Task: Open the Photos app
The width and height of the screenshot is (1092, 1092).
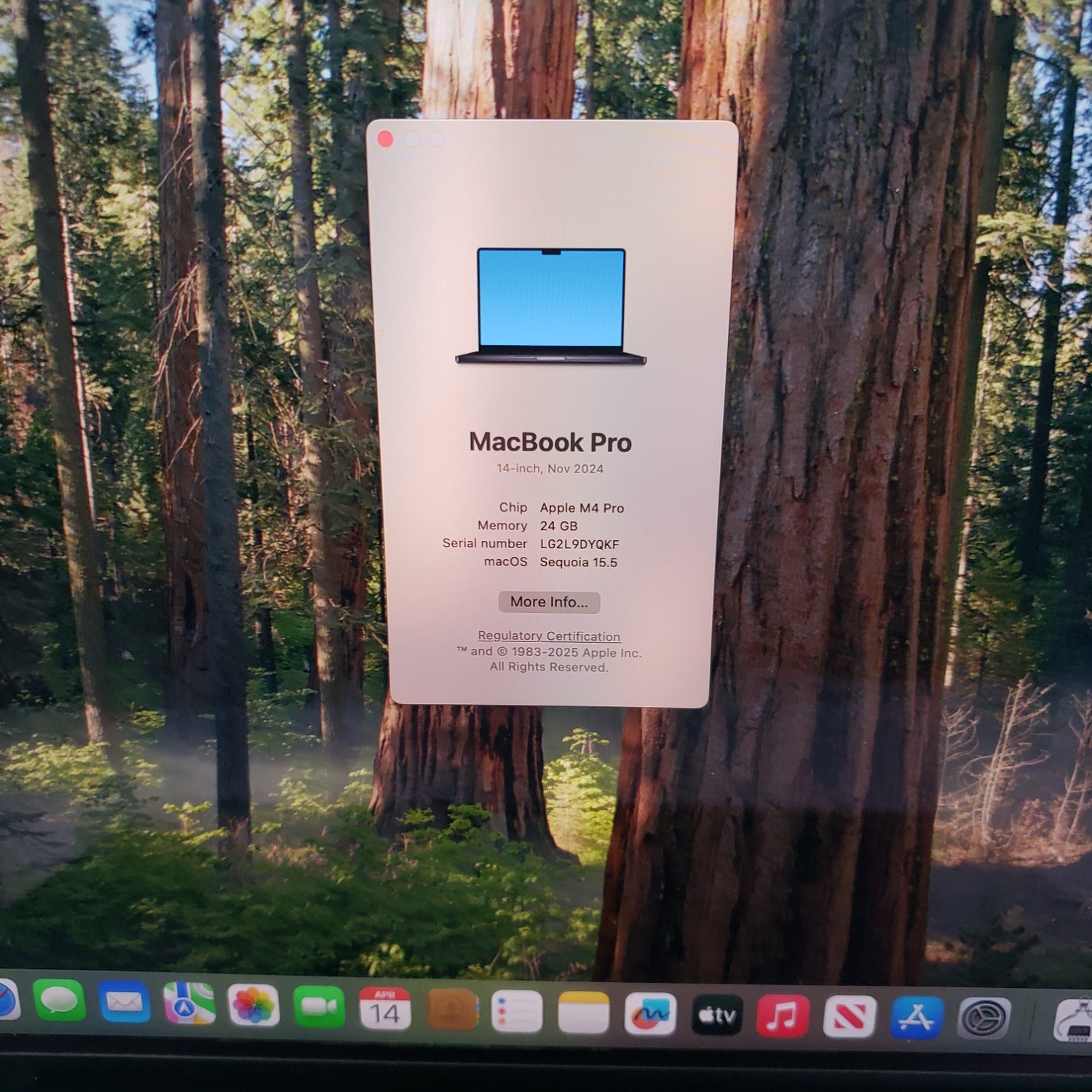Action: tap(253, 1005)
